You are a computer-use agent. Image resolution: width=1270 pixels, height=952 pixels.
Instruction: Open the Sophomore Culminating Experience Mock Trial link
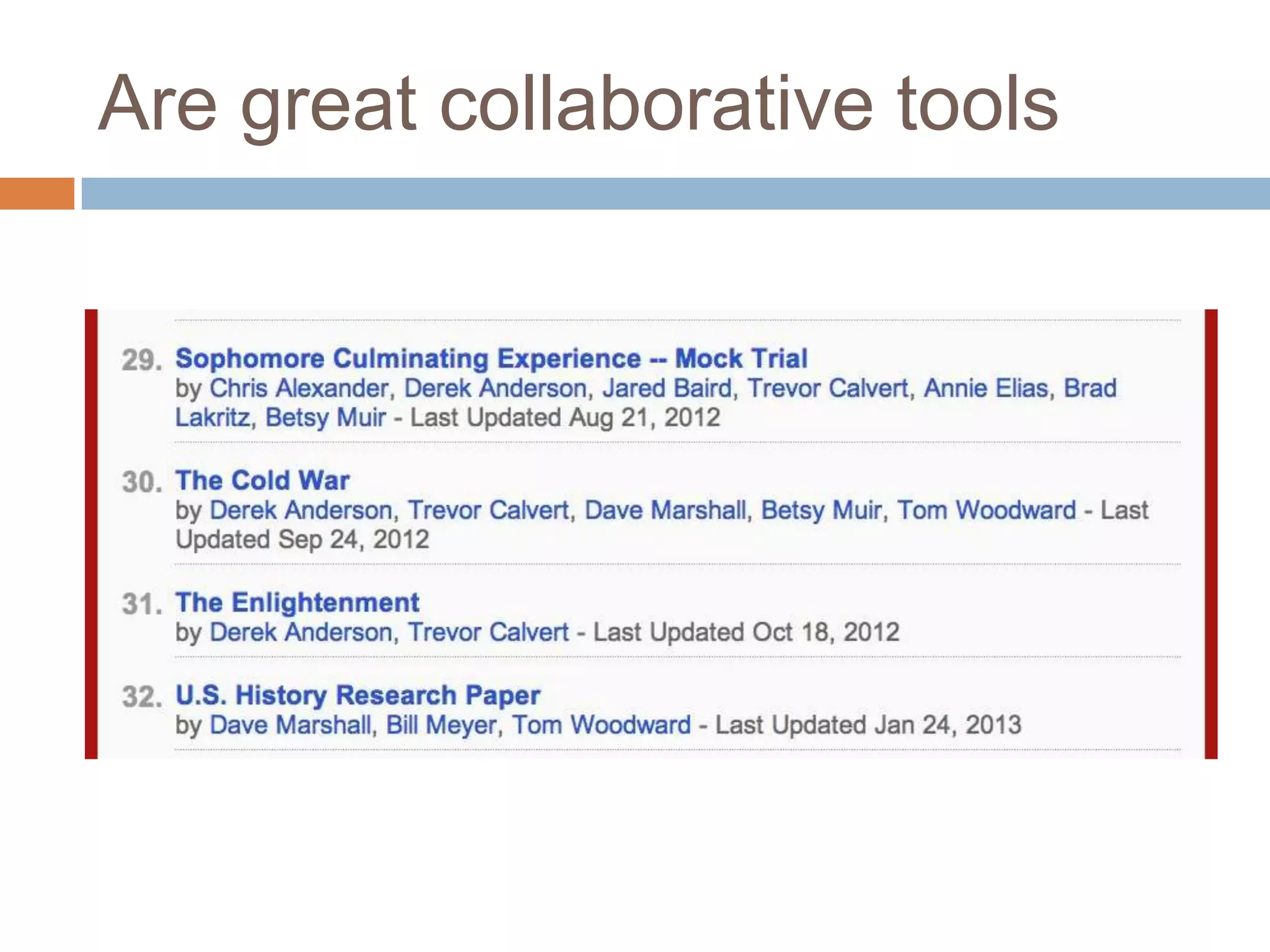491,359
